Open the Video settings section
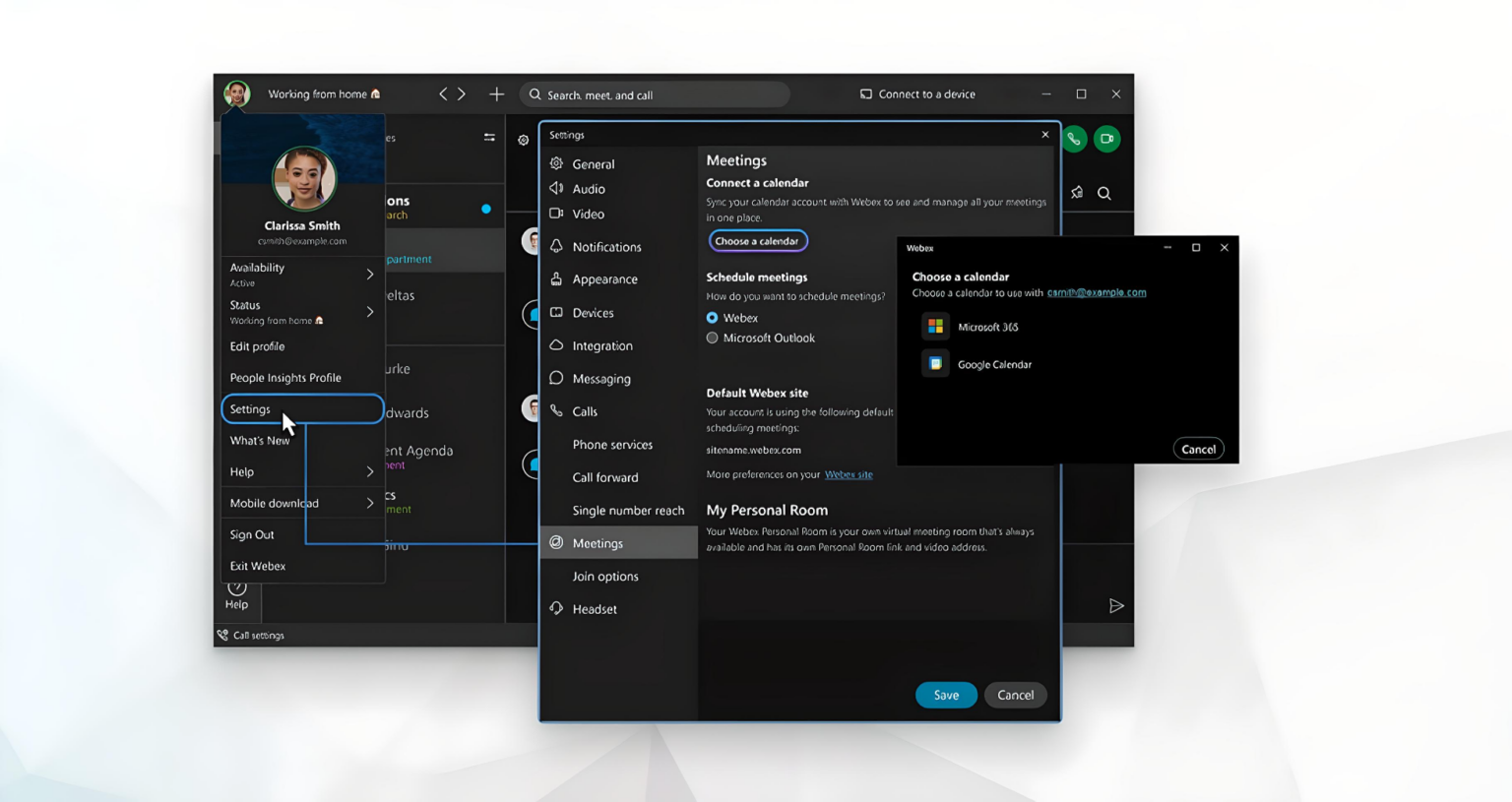Viewport: 1512px width, 802px height. click(587, 214)
